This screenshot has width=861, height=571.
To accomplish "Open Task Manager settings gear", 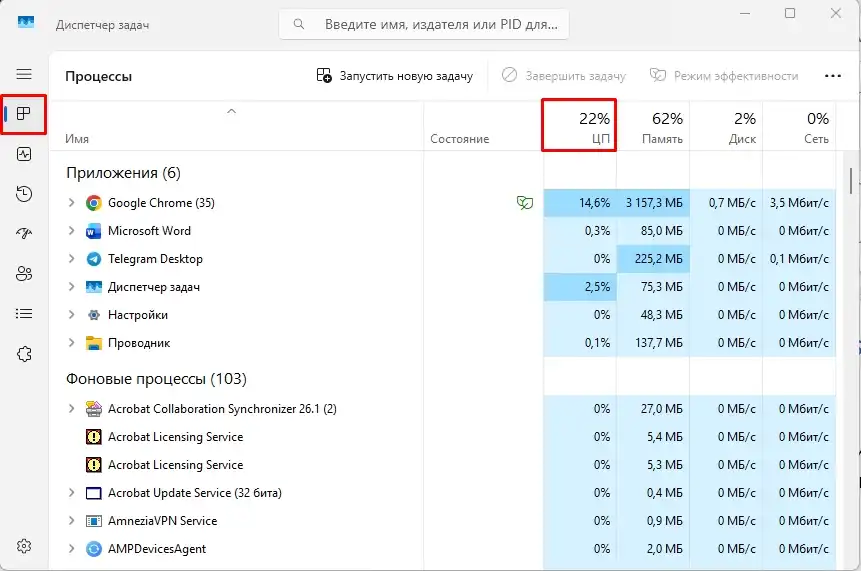I will tap(24, 546).
